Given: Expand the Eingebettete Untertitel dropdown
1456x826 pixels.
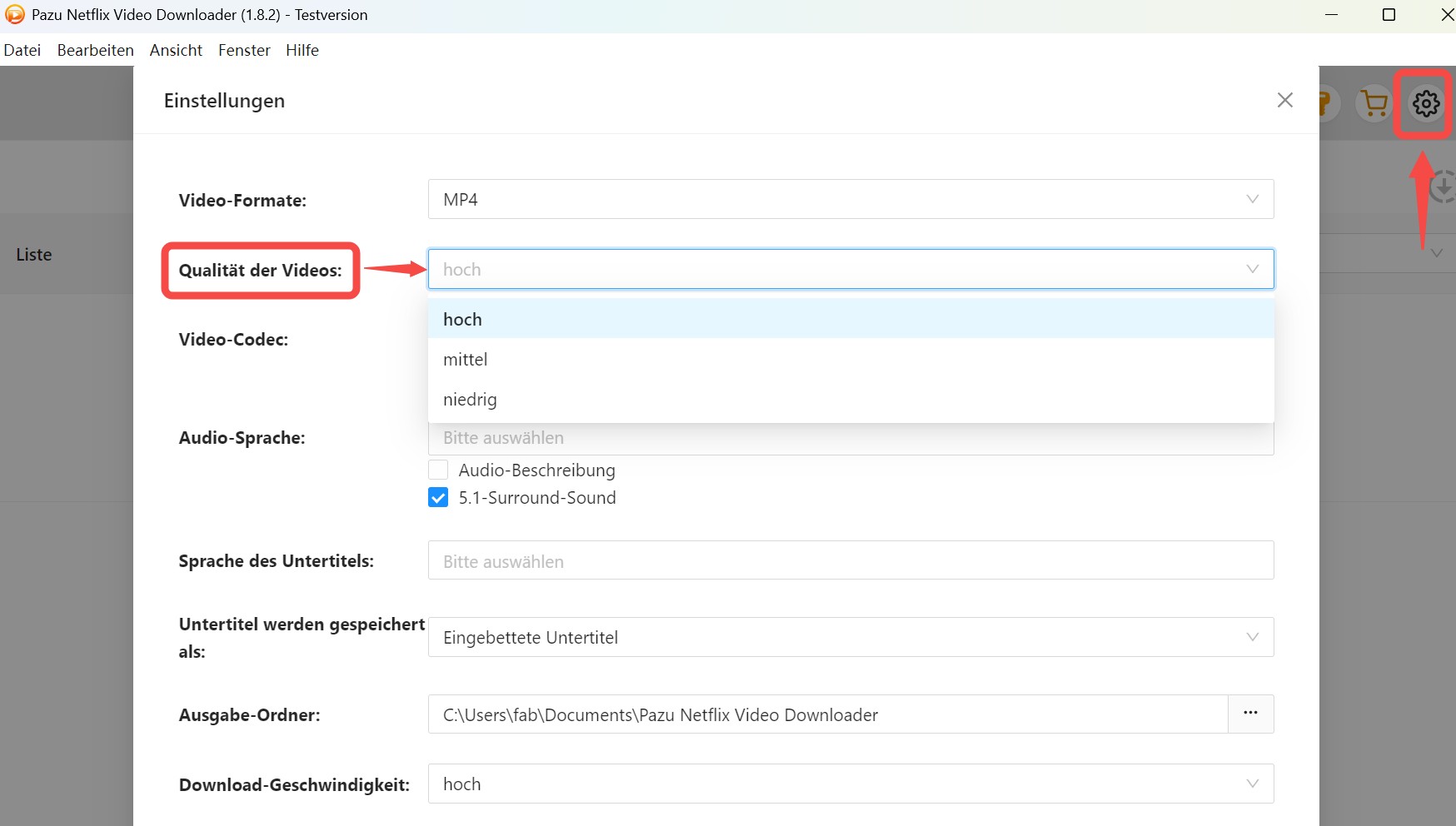Looking at the screenshot, I should pyautogui.click(x=850, y=637).
